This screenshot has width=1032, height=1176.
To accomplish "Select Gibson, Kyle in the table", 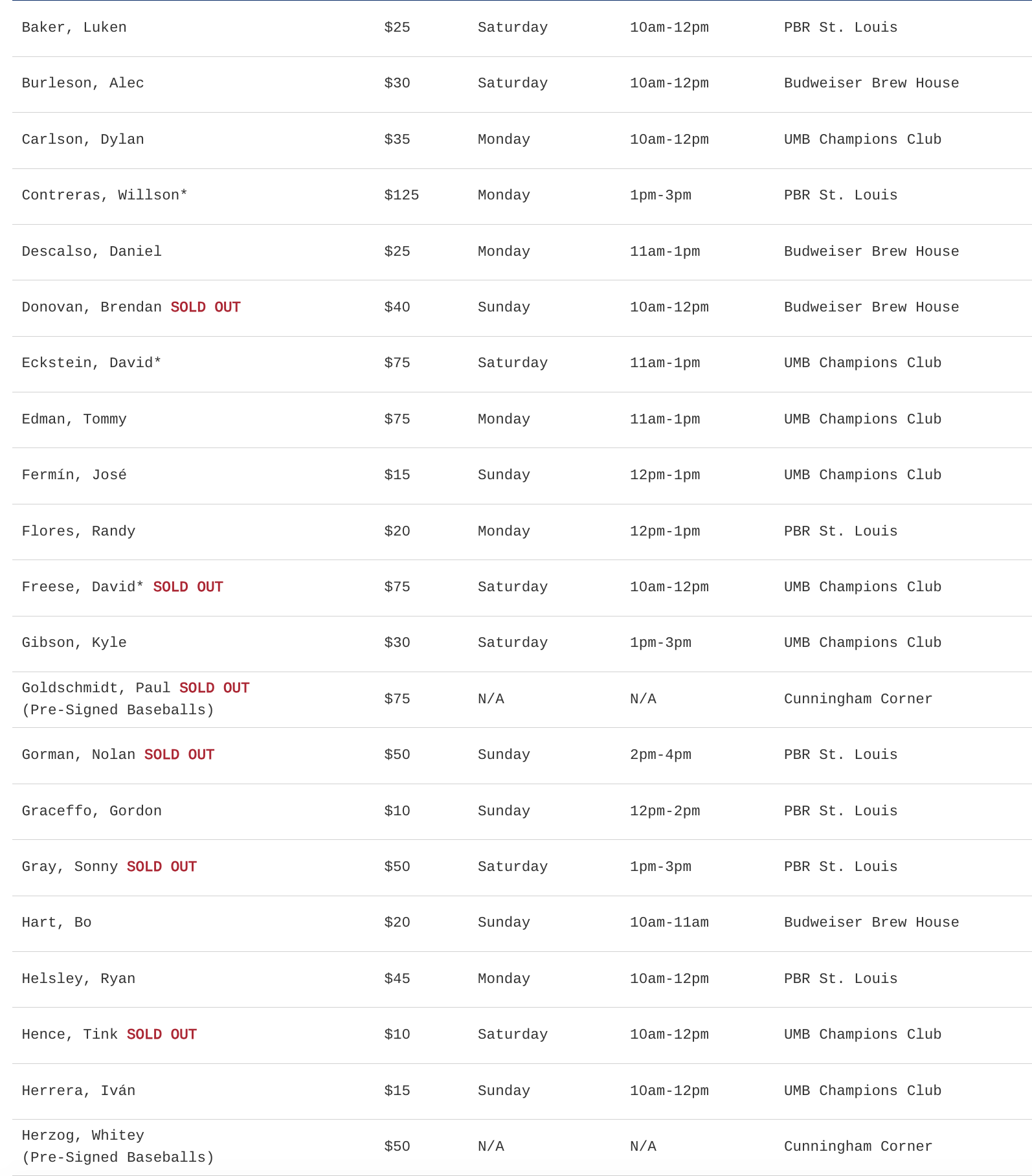I will [x=74, y=642].
